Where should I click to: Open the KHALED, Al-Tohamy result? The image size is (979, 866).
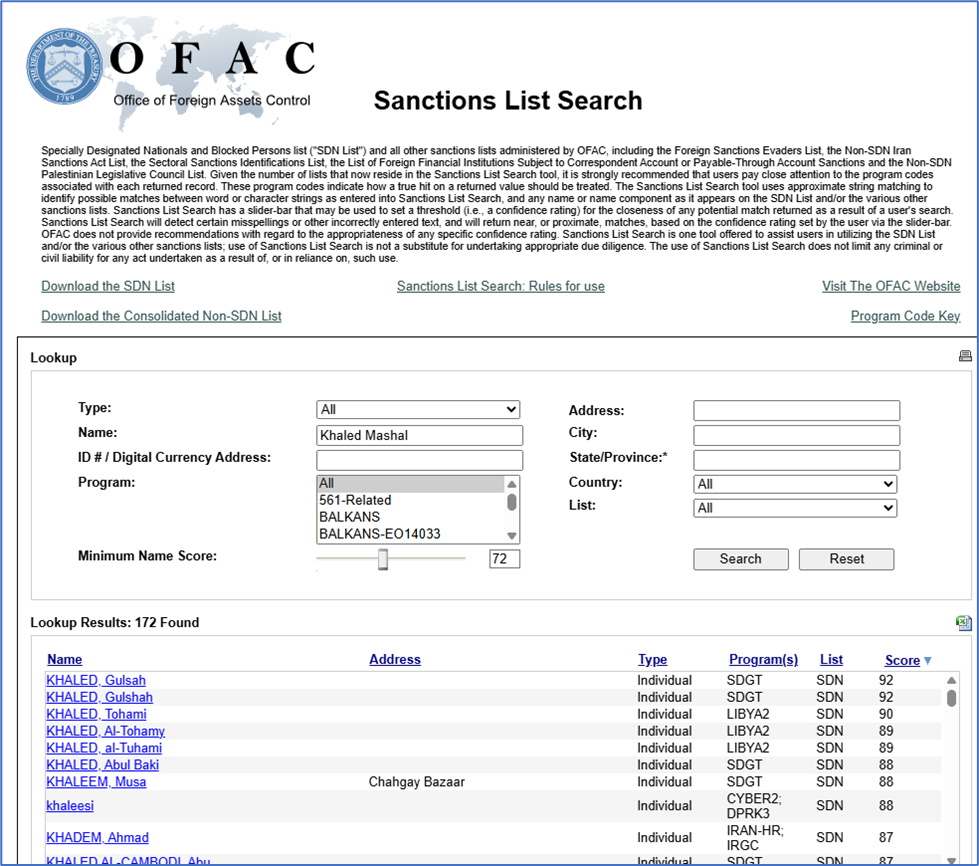tap(106, 731)
